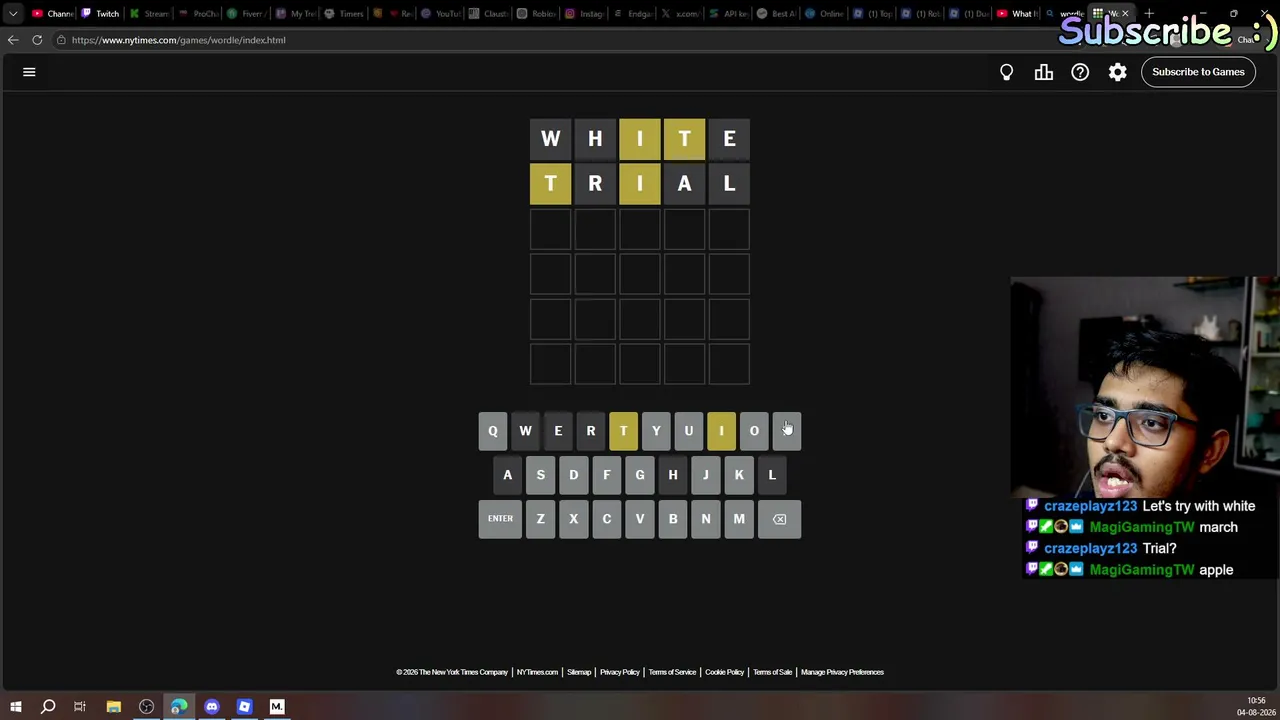
Task: Tap the C key on the Wordle keyboard
Action: coord(606,519)
